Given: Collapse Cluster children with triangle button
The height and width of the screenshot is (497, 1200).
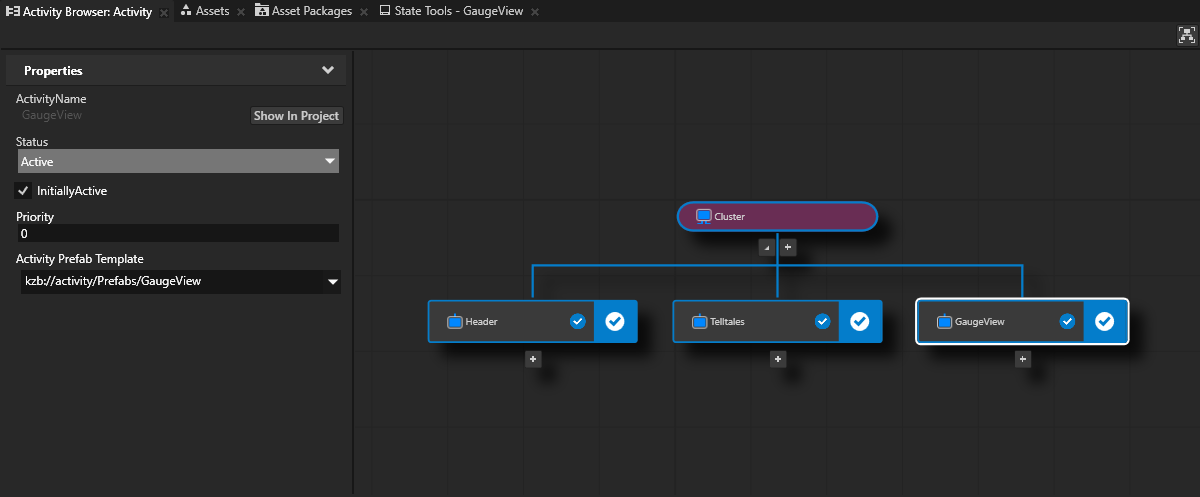Looking at the screenshot, I should click(767, 247).
